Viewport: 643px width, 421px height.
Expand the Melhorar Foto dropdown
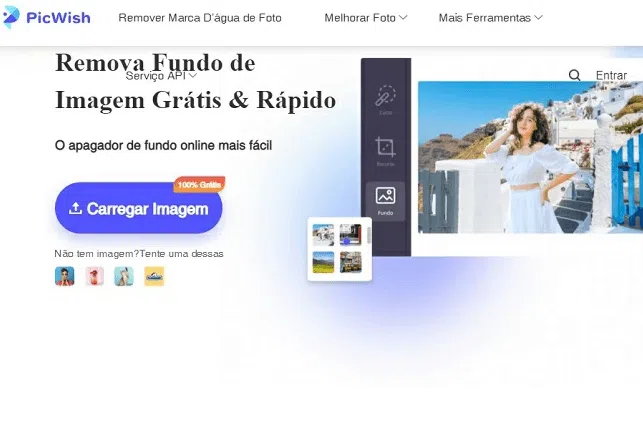click(x=366, y=18)
